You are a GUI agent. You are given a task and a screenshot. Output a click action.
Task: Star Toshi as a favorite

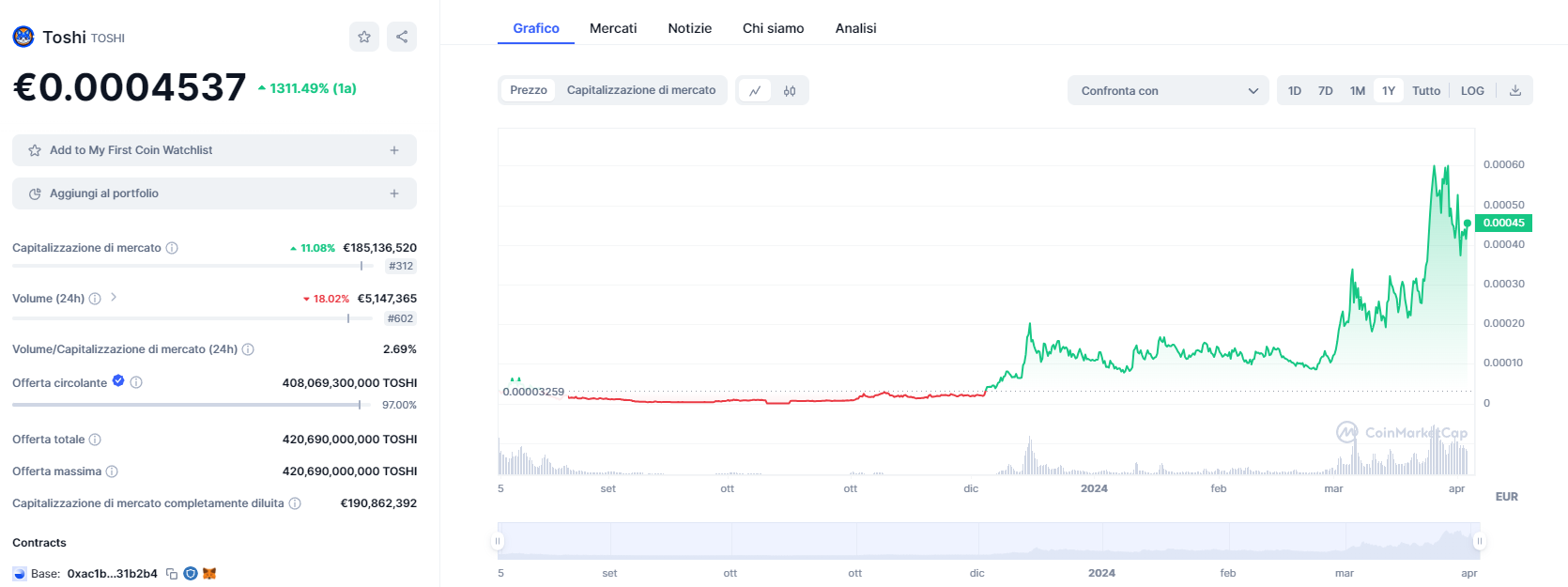pyautogui.click(x=364, y=37)
